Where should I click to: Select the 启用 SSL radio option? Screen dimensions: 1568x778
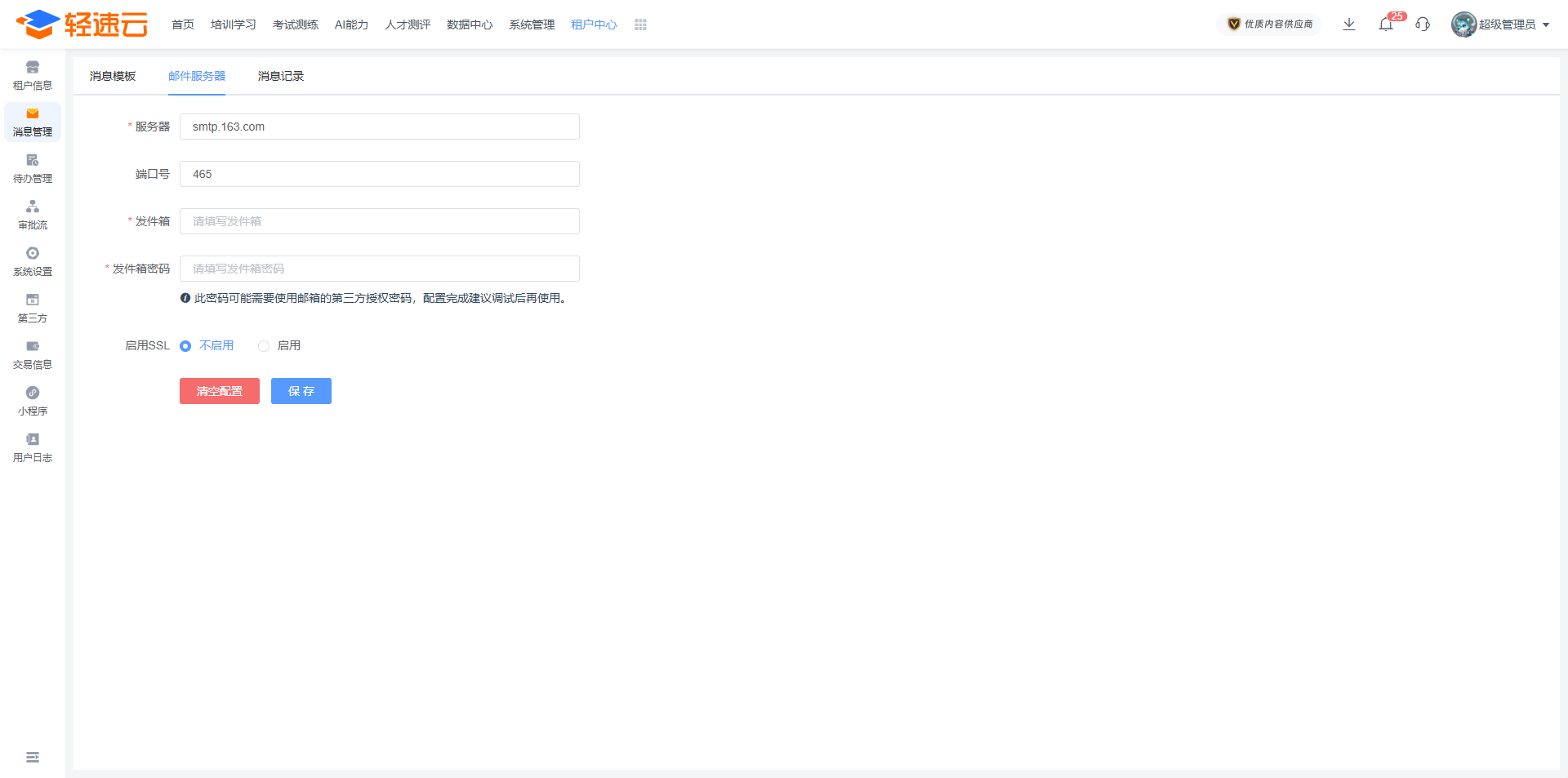pos(264,346)
